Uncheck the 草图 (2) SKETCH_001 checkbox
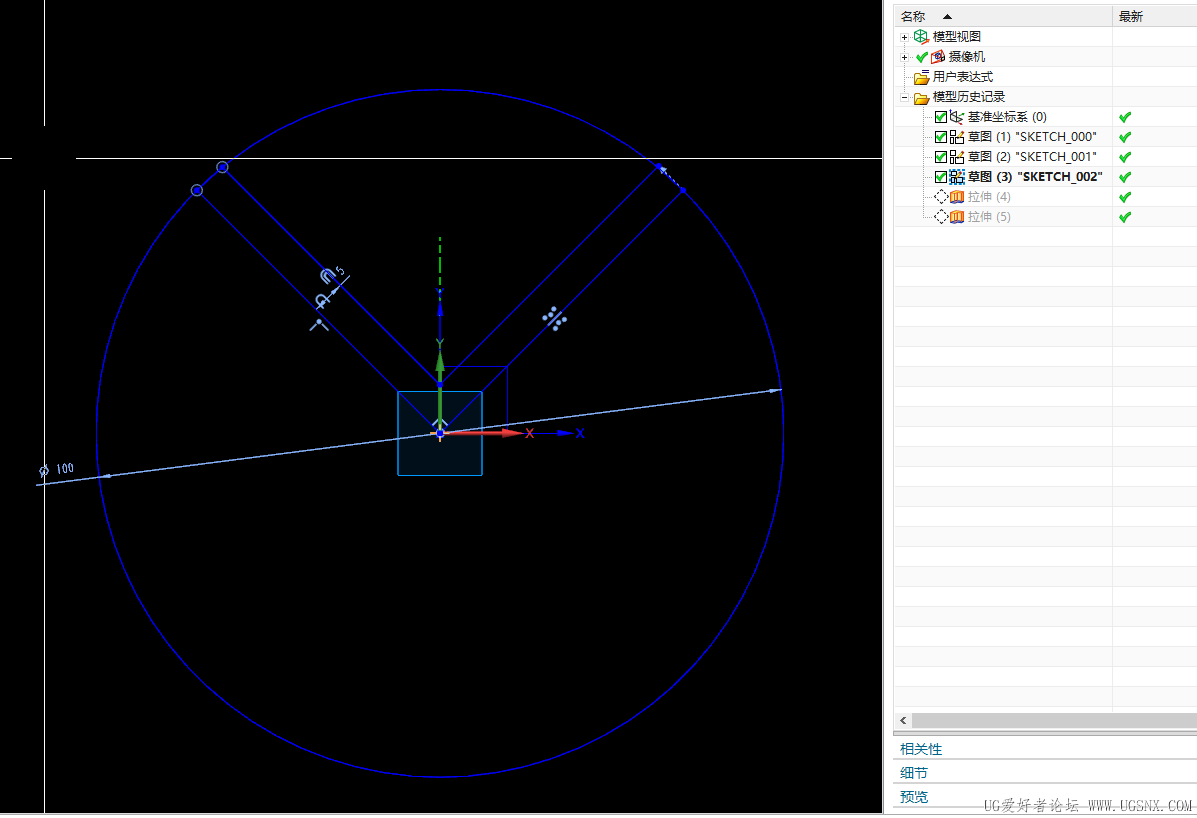This screenshot has height=818, width=1197. pos(940,157)
